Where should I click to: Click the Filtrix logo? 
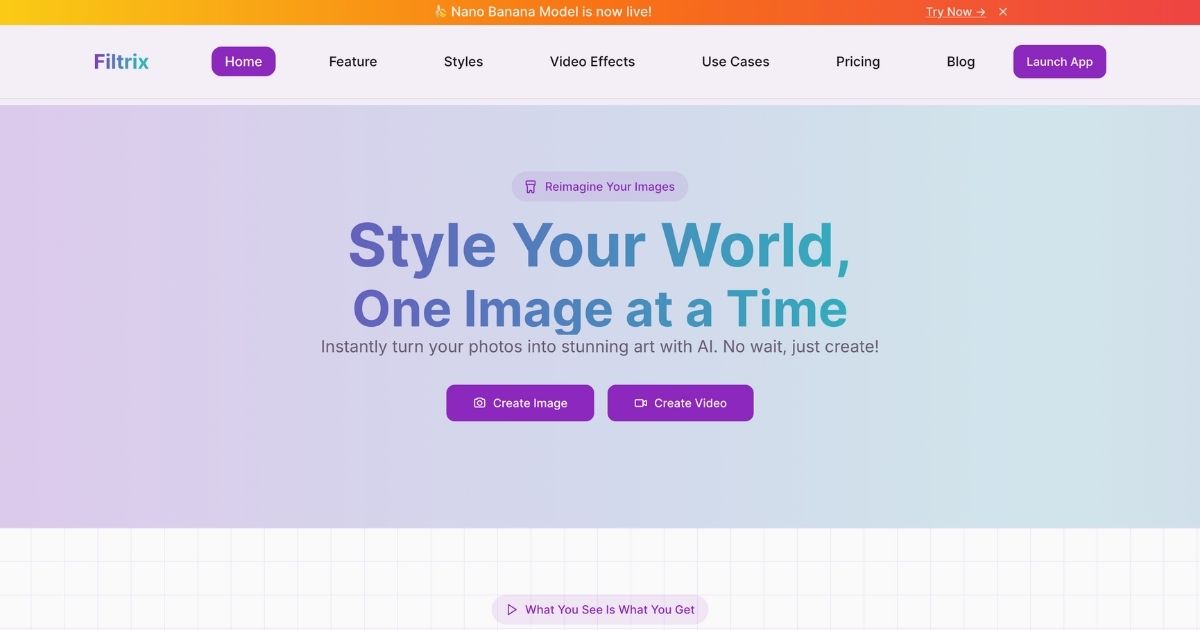(120, 61)
